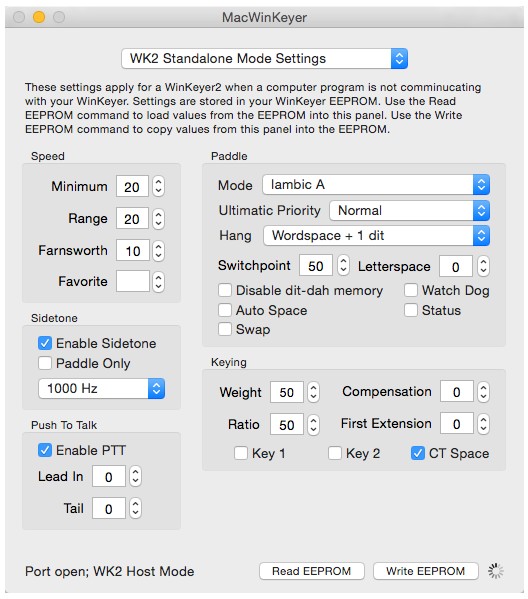The width and height of the screenshot is (528, 599).
Task: Click the Favorite speed stepper
Action: coord(159,282)
